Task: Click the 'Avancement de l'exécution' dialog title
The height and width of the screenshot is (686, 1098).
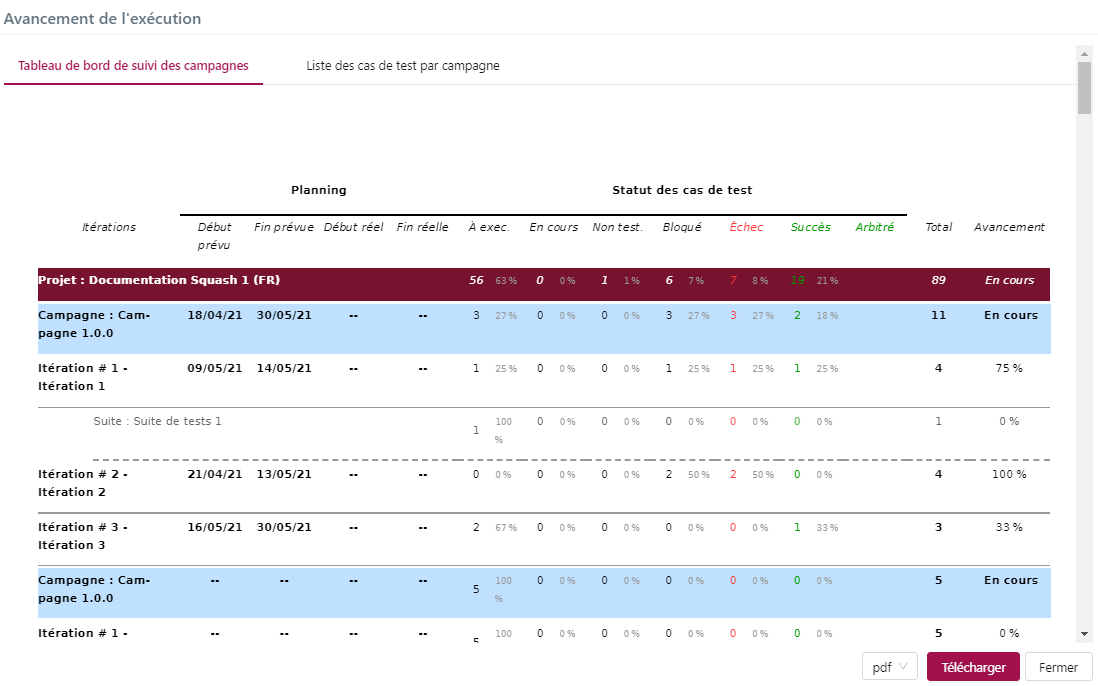Action: (x=102, y=18)
